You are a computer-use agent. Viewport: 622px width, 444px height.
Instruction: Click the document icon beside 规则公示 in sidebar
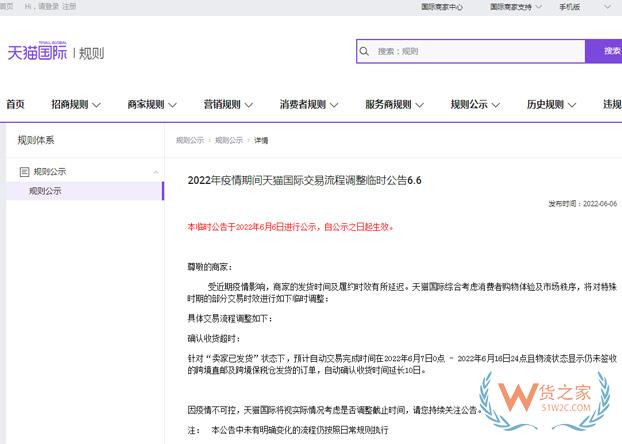[x=24, y=172]
